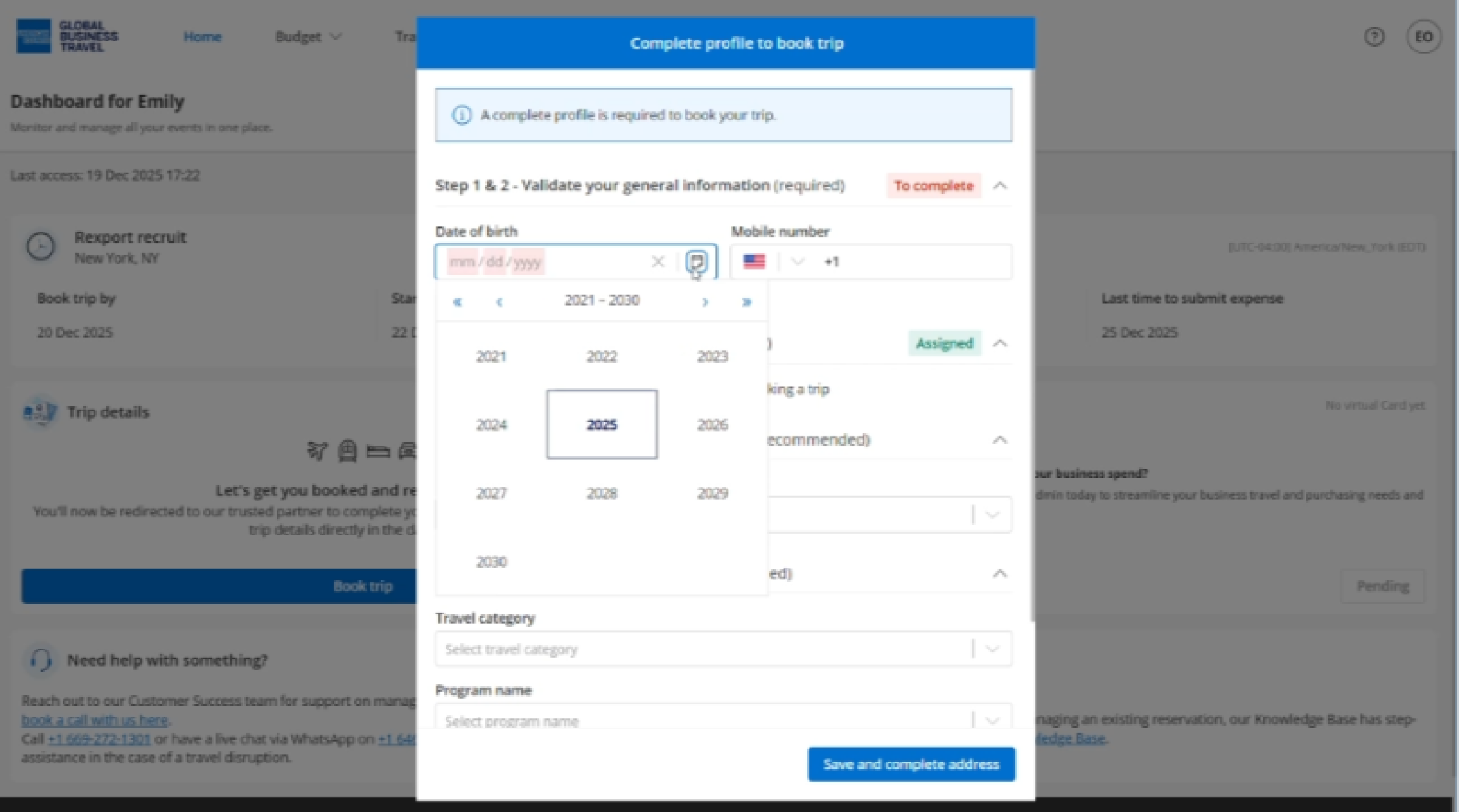This screenshot has width=1459, height=812.
Task: Open the Budget menu
Action: [308, 37]
